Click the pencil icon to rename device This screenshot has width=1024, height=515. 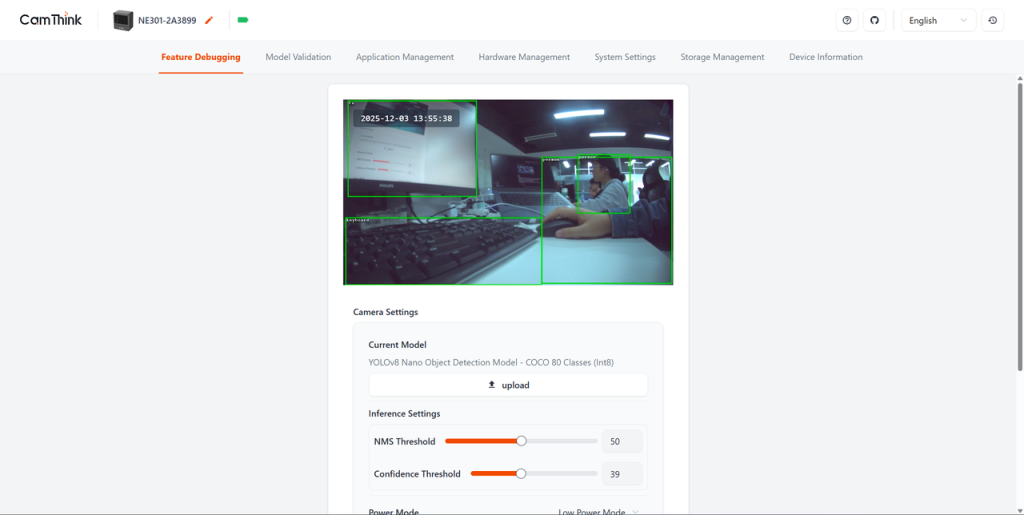pos(209,20)
